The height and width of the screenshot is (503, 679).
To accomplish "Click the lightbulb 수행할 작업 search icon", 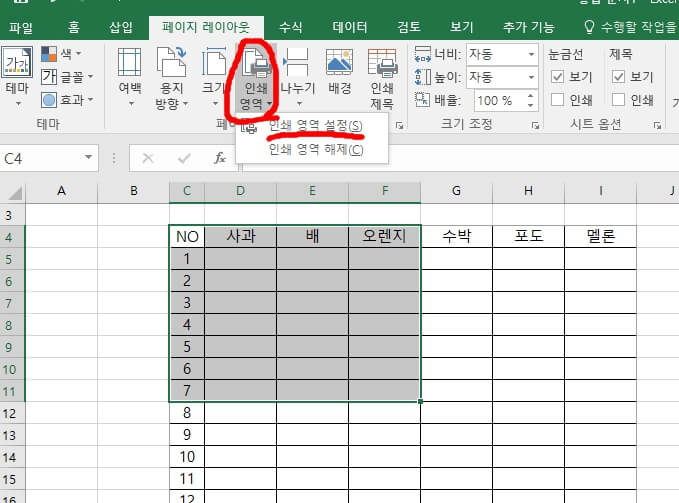I will point(589,27).
